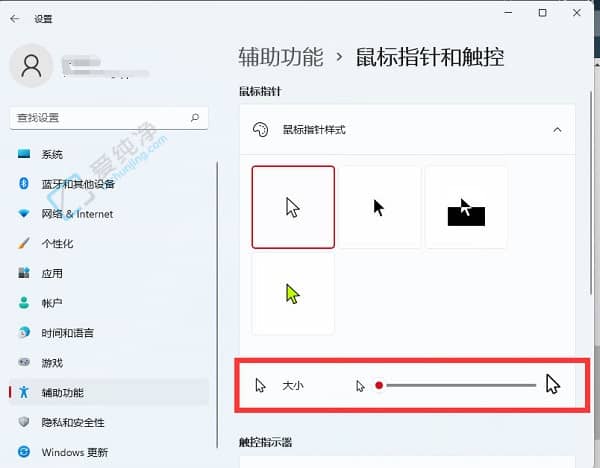Click the 时间和语言 globe icon
The image size is (600, 468).
24,332
